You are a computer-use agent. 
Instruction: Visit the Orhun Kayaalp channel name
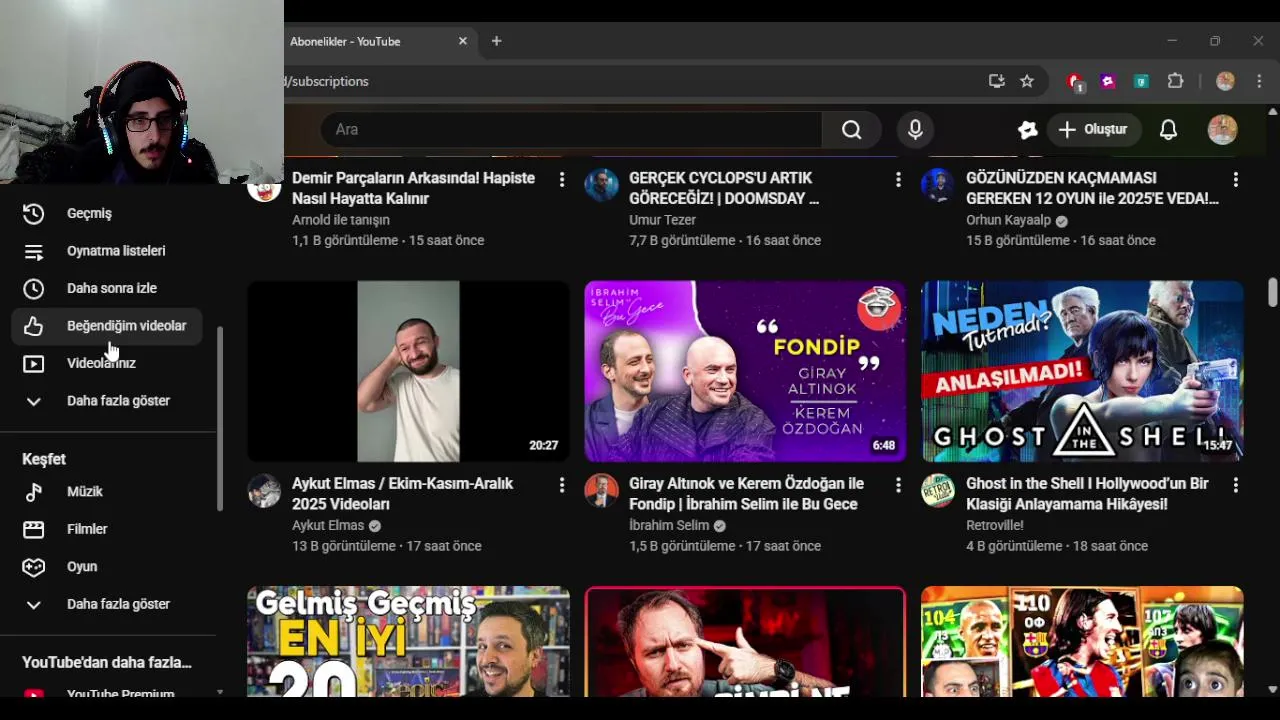point(1008,220)
